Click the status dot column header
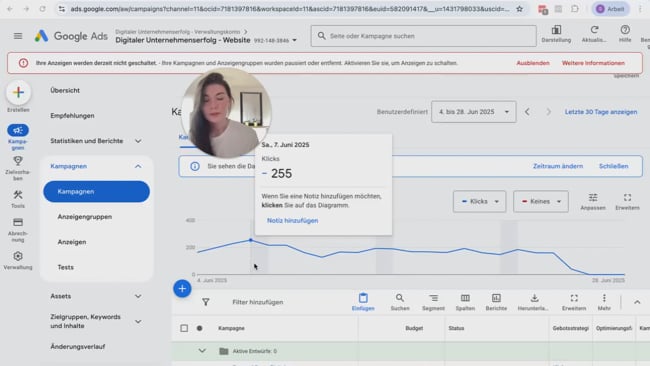This screenshot has width=650, height=366. pos(199,328)
